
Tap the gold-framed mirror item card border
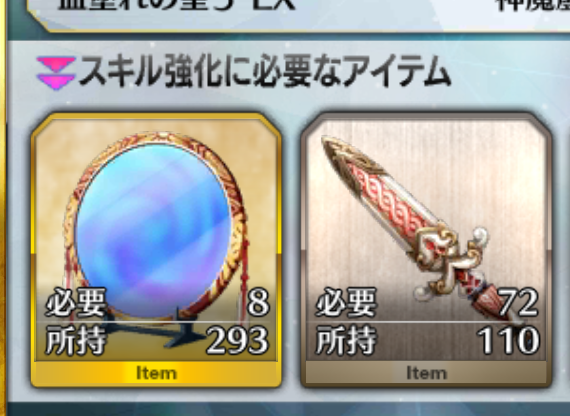click(x=156, y=250)
